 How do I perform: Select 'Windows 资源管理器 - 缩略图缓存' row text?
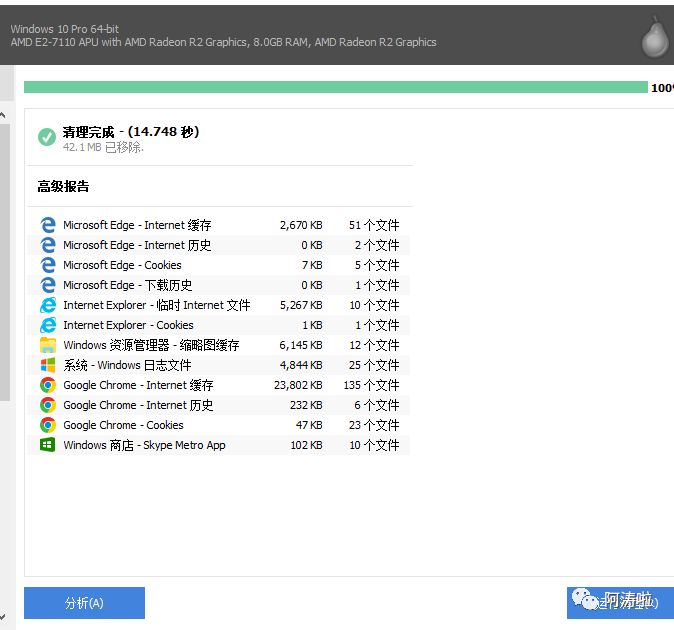151,345
